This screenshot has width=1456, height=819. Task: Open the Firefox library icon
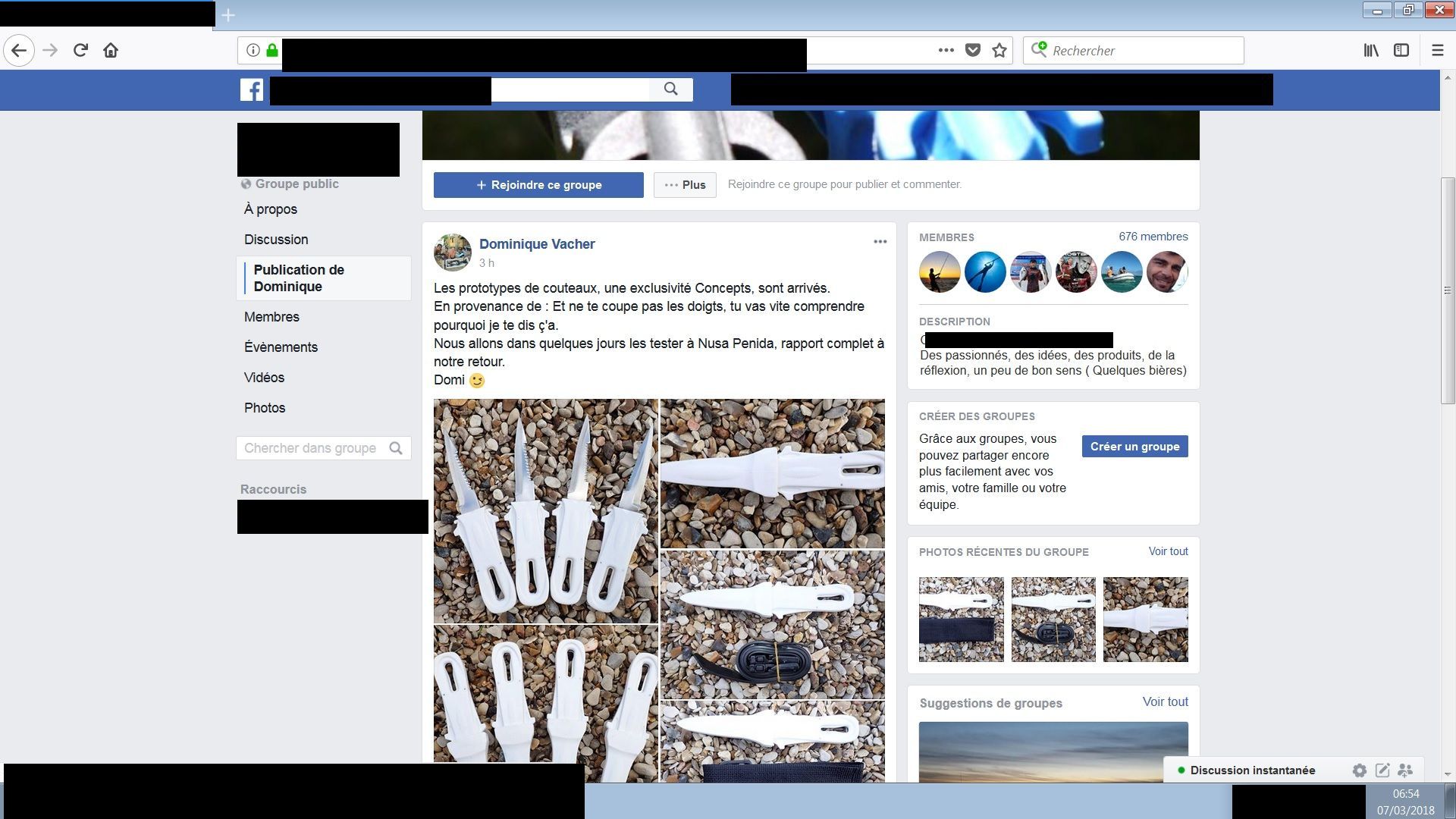point(1371,50)
